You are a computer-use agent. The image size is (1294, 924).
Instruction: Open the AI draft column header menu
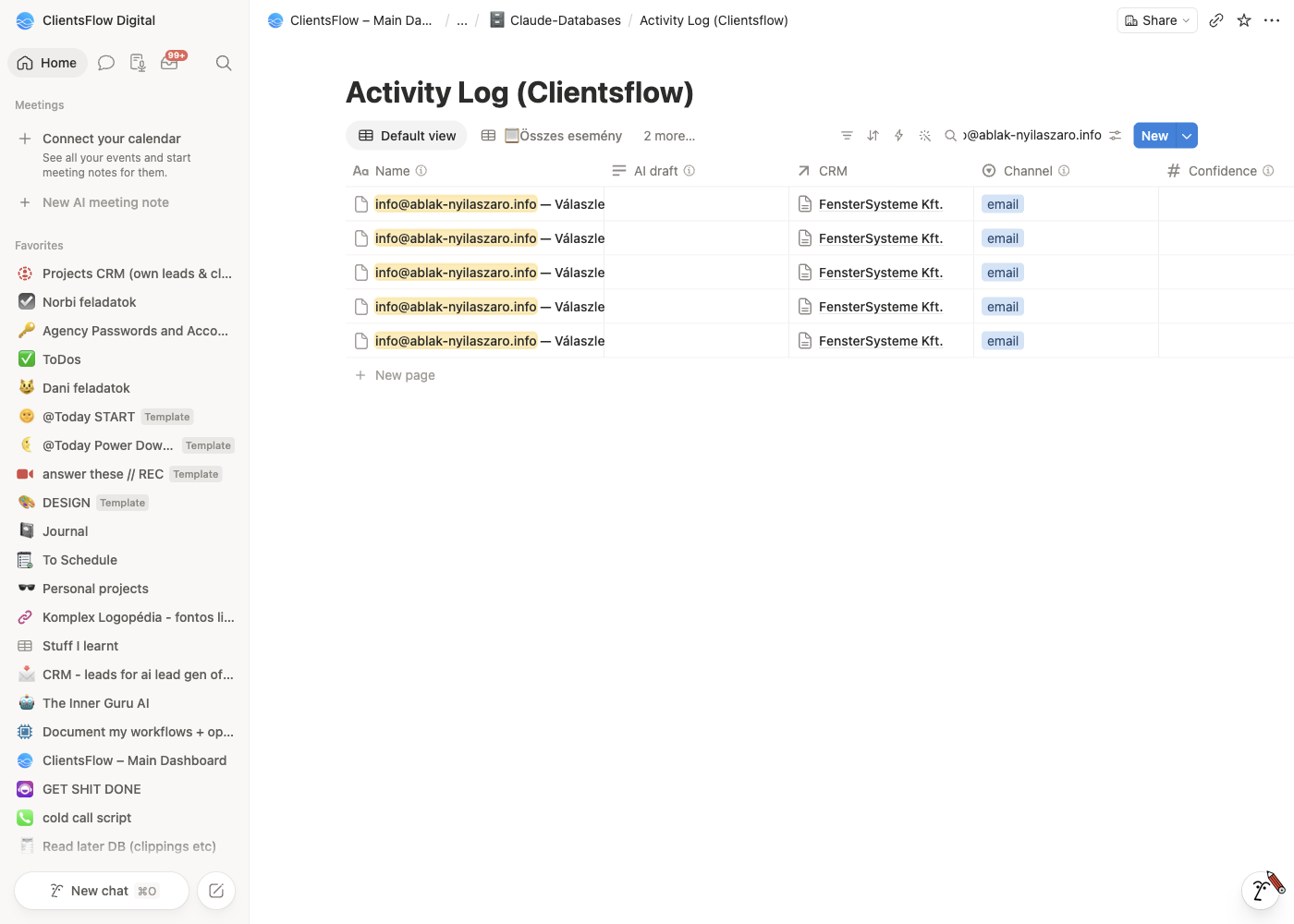coord(697,171)
